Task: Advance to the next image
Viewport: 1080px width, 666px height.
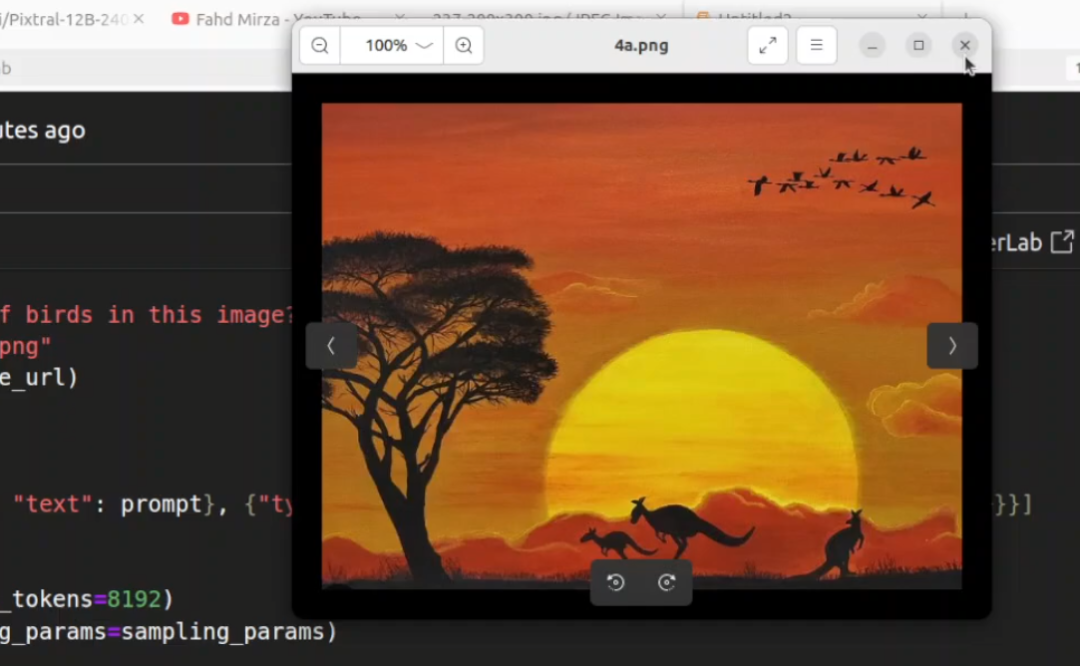Action: tap(952, 346)
